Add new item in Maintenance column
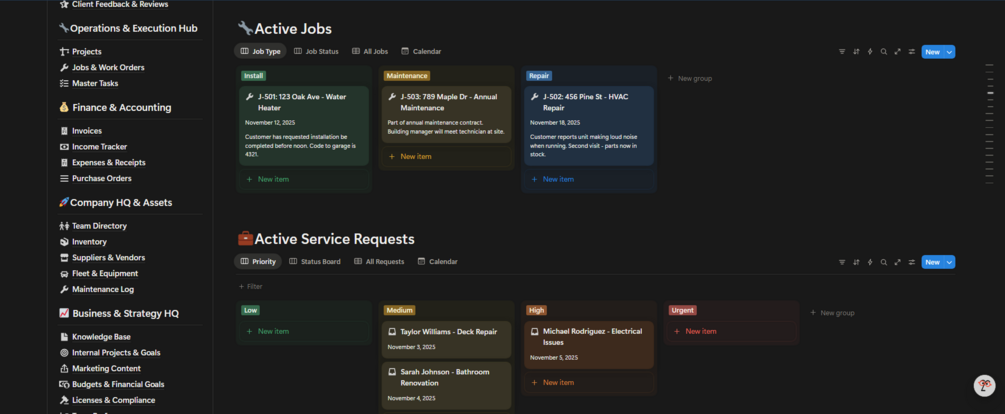The image size is (1005, 414). (x=446, y=156)
